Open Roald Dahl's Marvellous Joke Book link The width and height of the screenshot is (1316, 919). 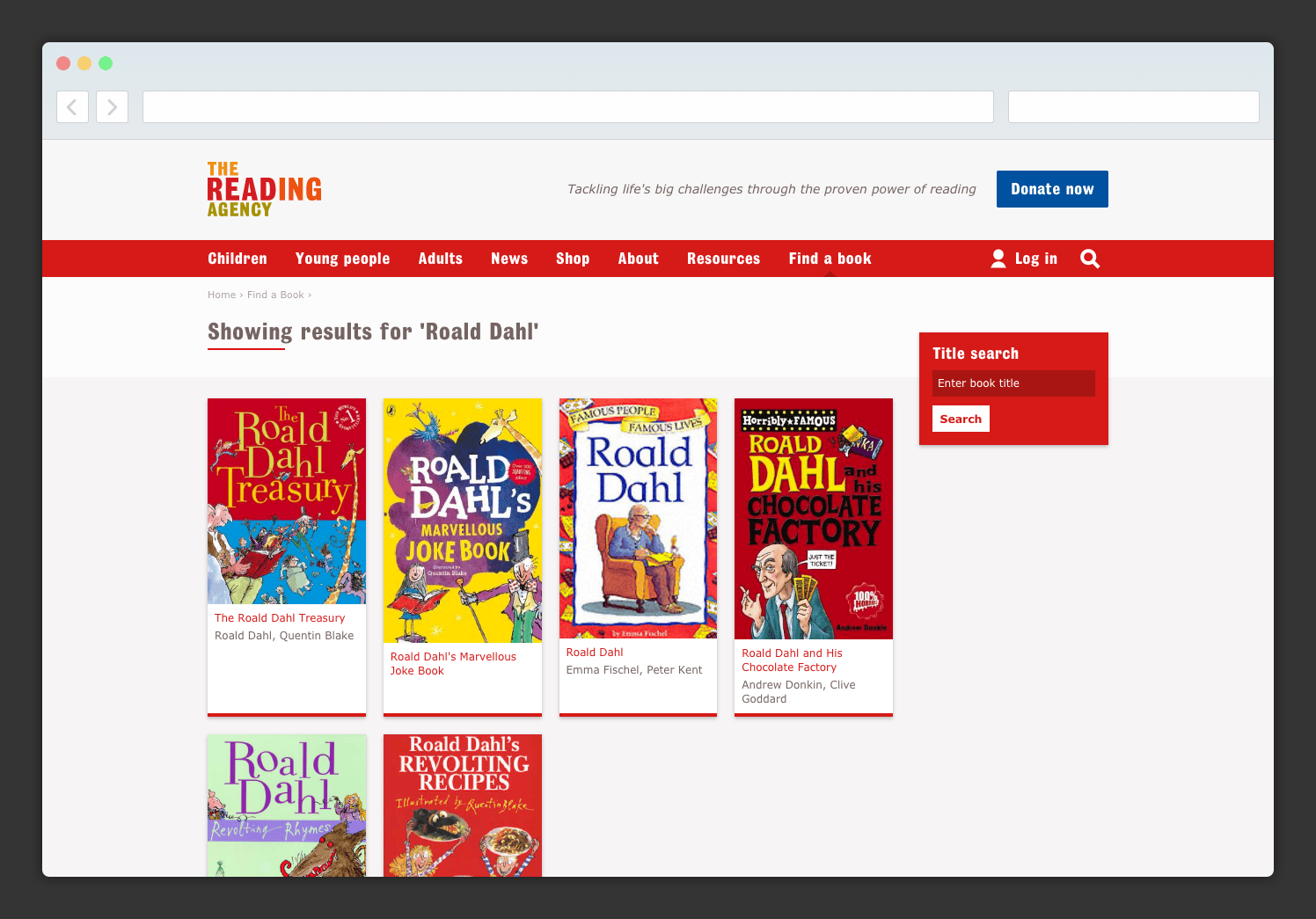pyautogui.click(x=453, y=664)
